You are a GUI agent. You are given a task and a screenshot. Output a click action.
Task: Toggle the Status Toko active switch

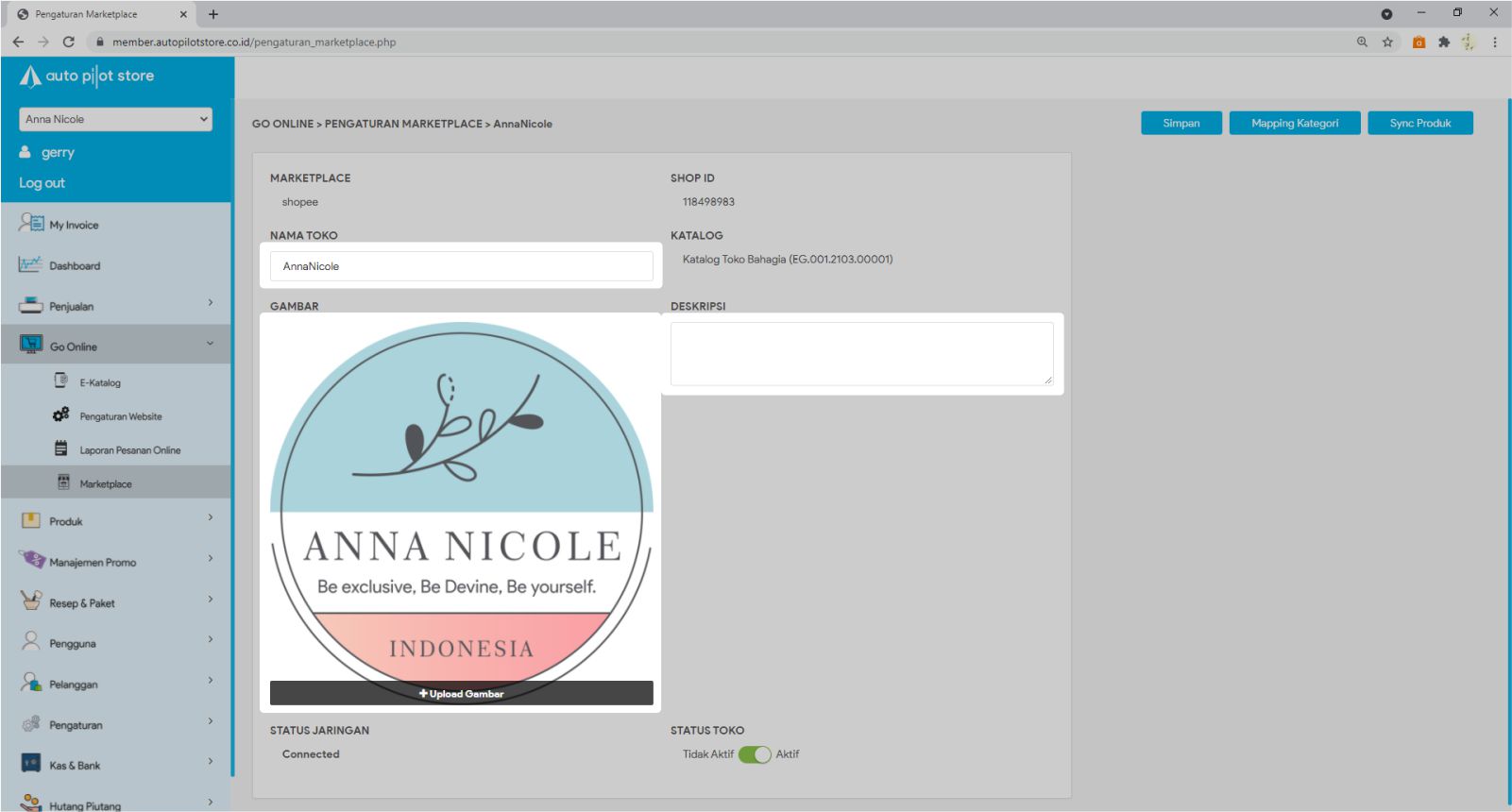pos(755,754)
